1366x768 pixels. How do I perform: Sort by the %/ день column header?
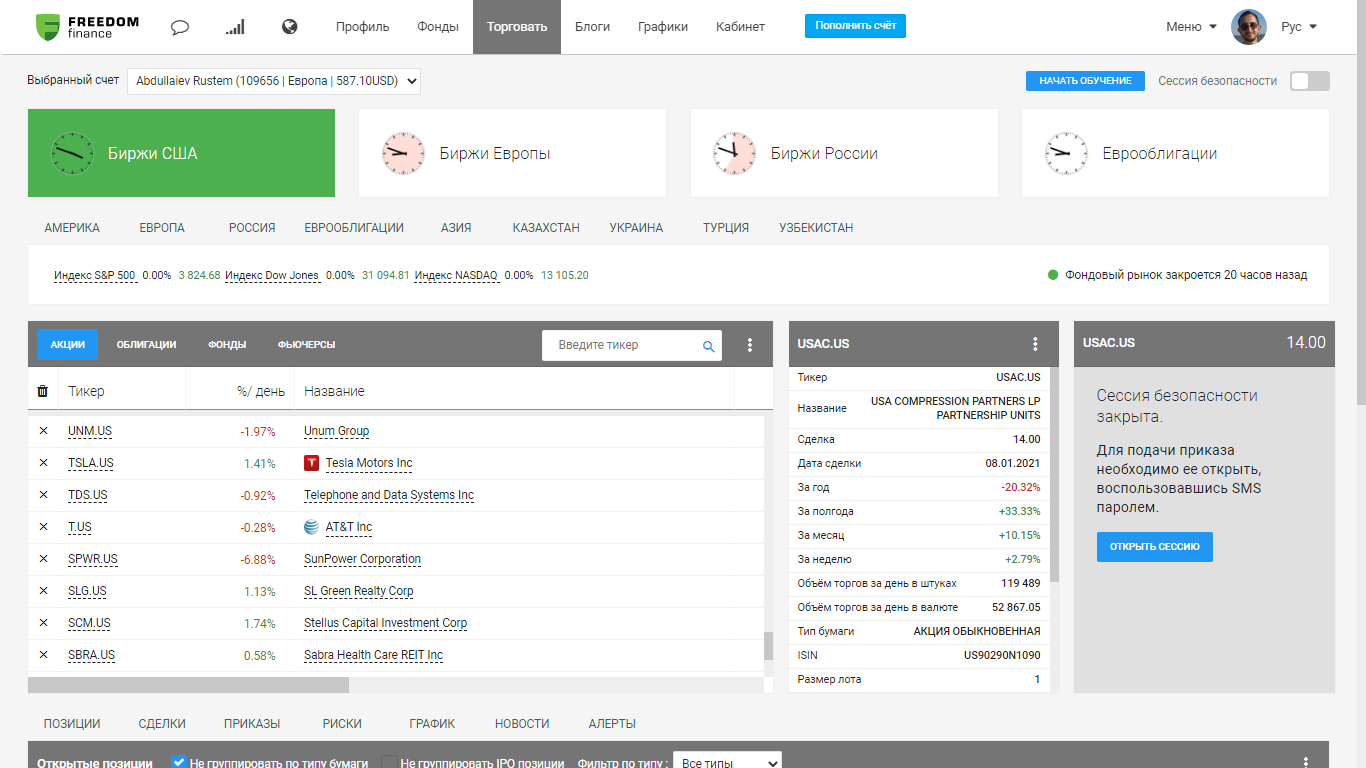click(260, 391)
